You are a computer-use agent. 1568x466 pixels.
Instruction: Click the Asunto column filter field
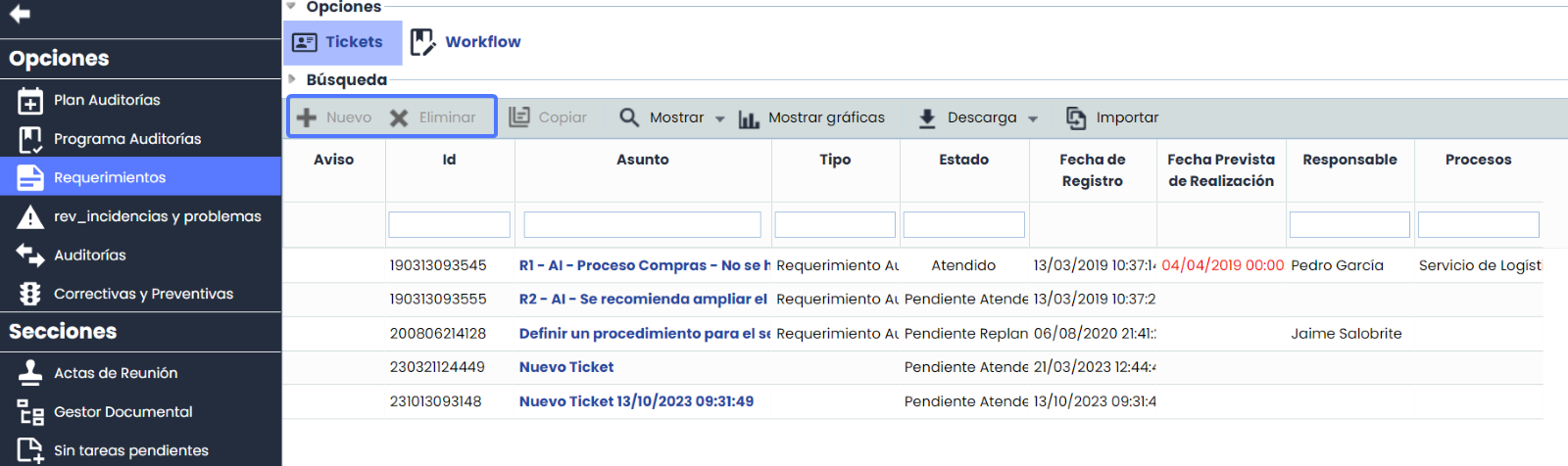(x=642, y=225)
